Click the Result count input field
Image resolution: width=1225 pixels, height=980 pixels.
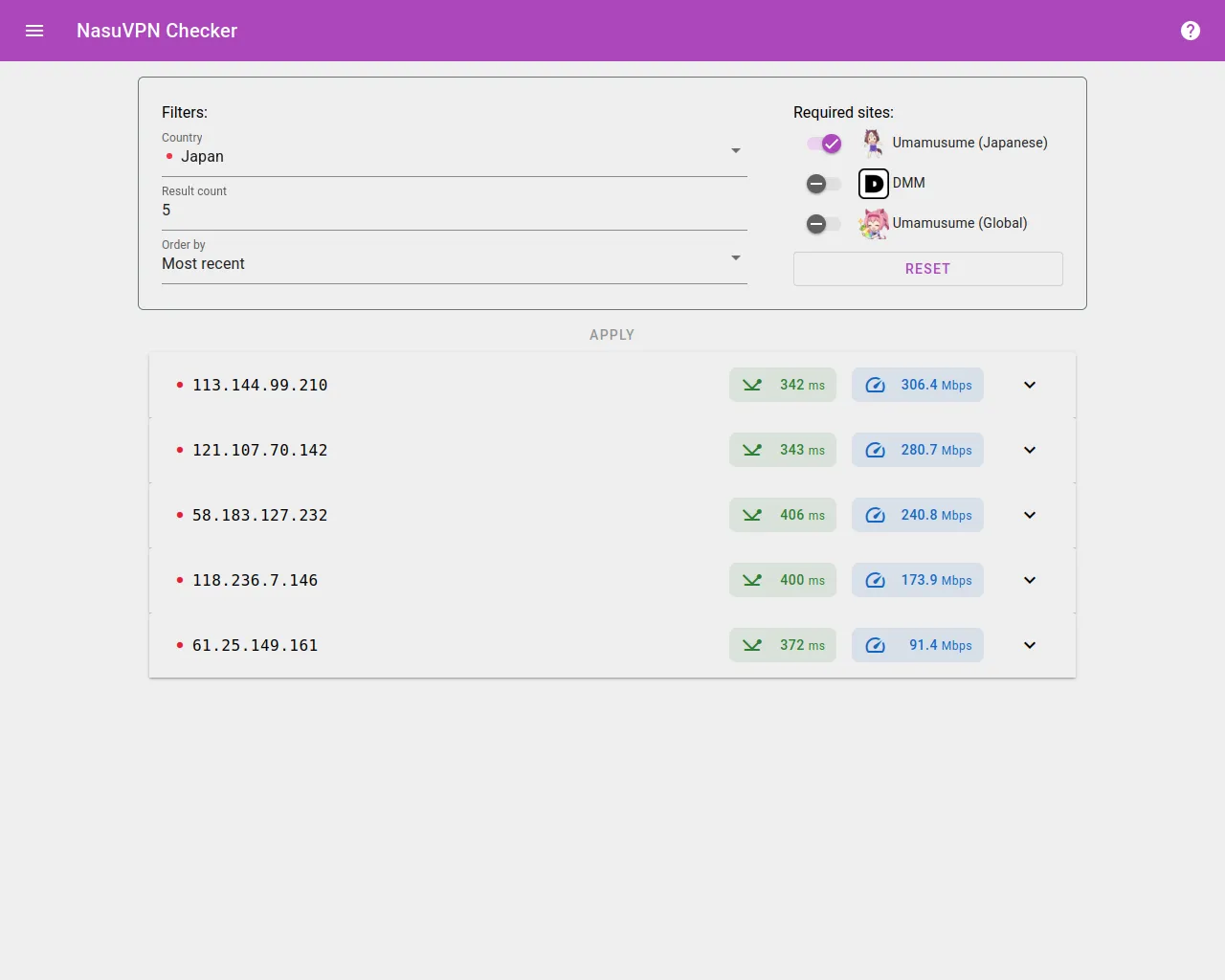[x=454, y=210]
